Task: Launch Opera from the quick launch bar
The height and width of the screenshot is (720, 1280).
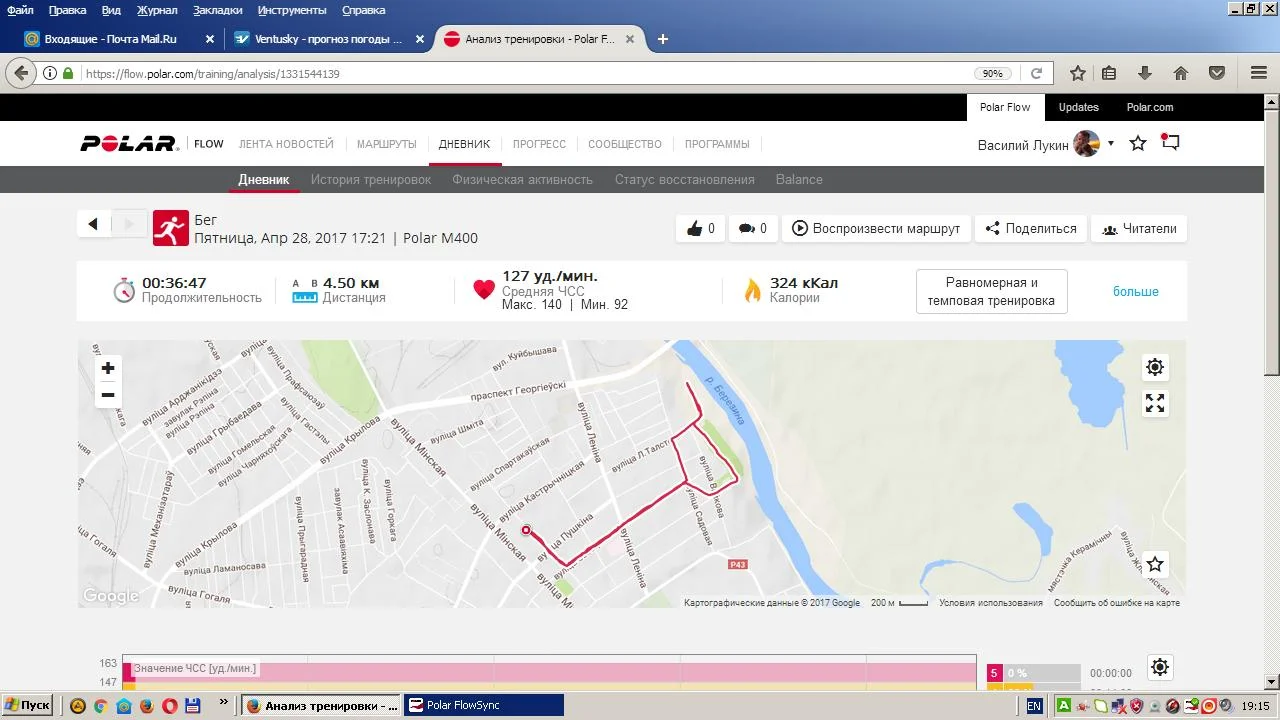Action: tap(169, 705)
